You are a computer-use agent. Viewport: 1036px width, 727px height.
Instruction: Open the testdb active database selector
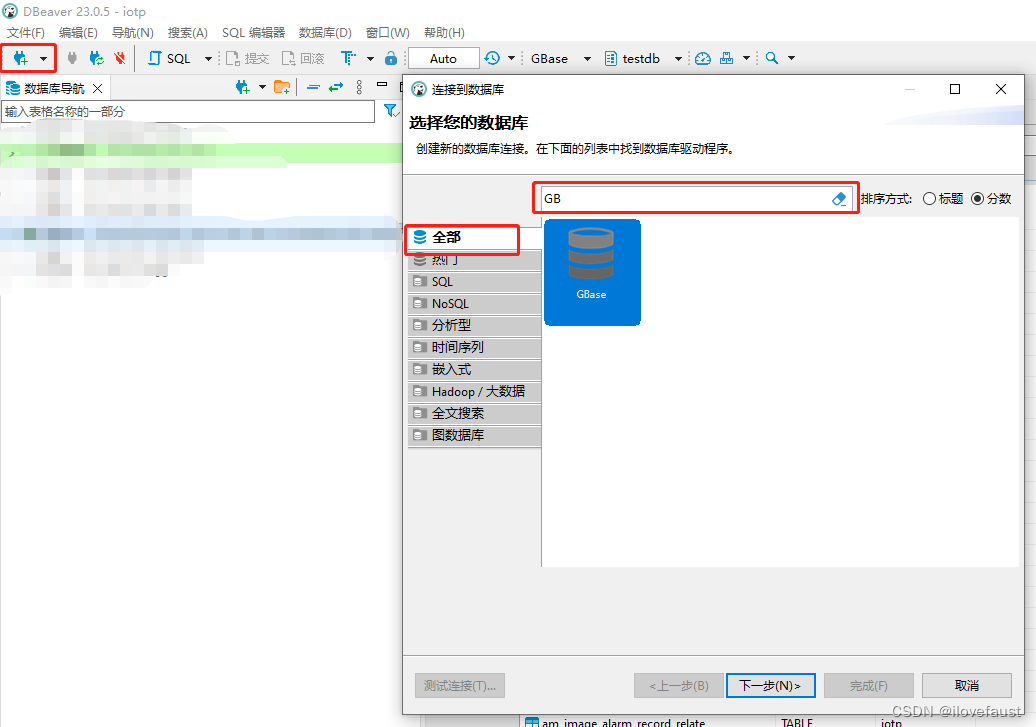642,58
